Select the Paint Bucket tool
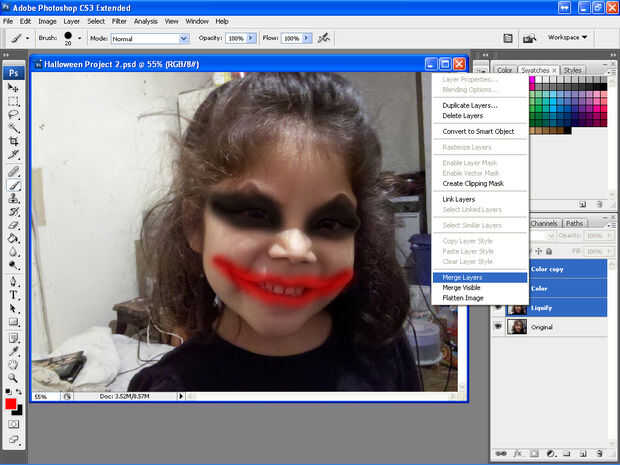Screen dimensions: 620x465 click(13, 238)
